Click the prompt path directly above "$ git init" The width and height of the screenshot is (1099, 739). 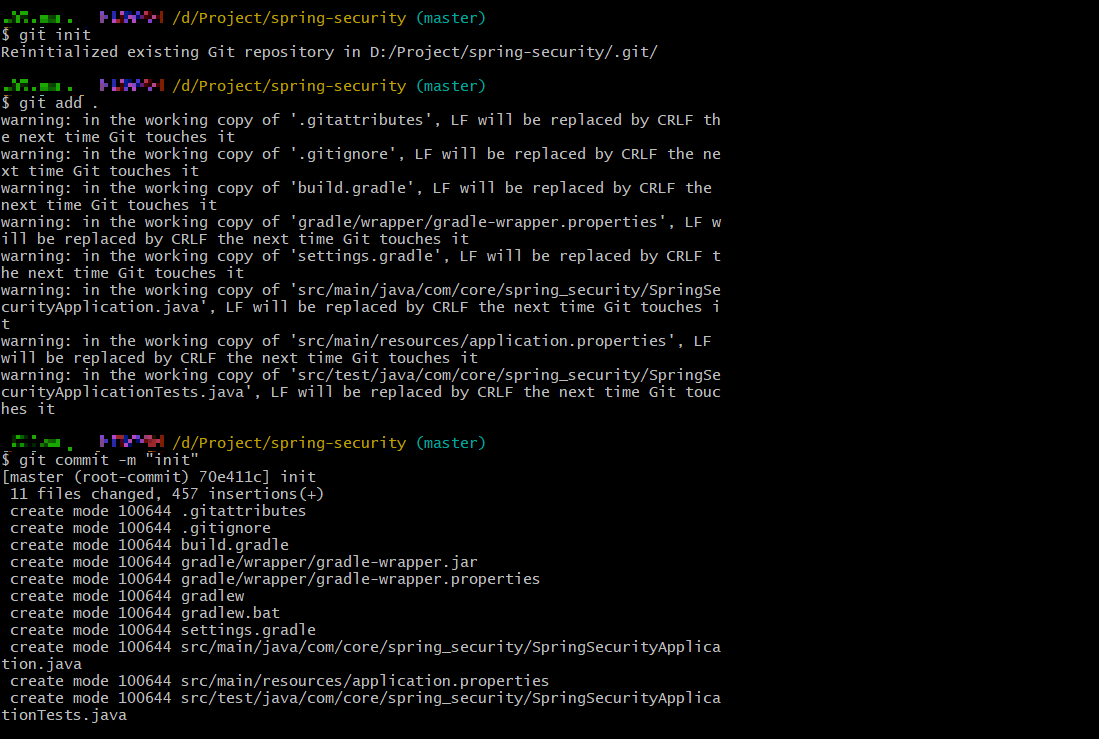289,18
